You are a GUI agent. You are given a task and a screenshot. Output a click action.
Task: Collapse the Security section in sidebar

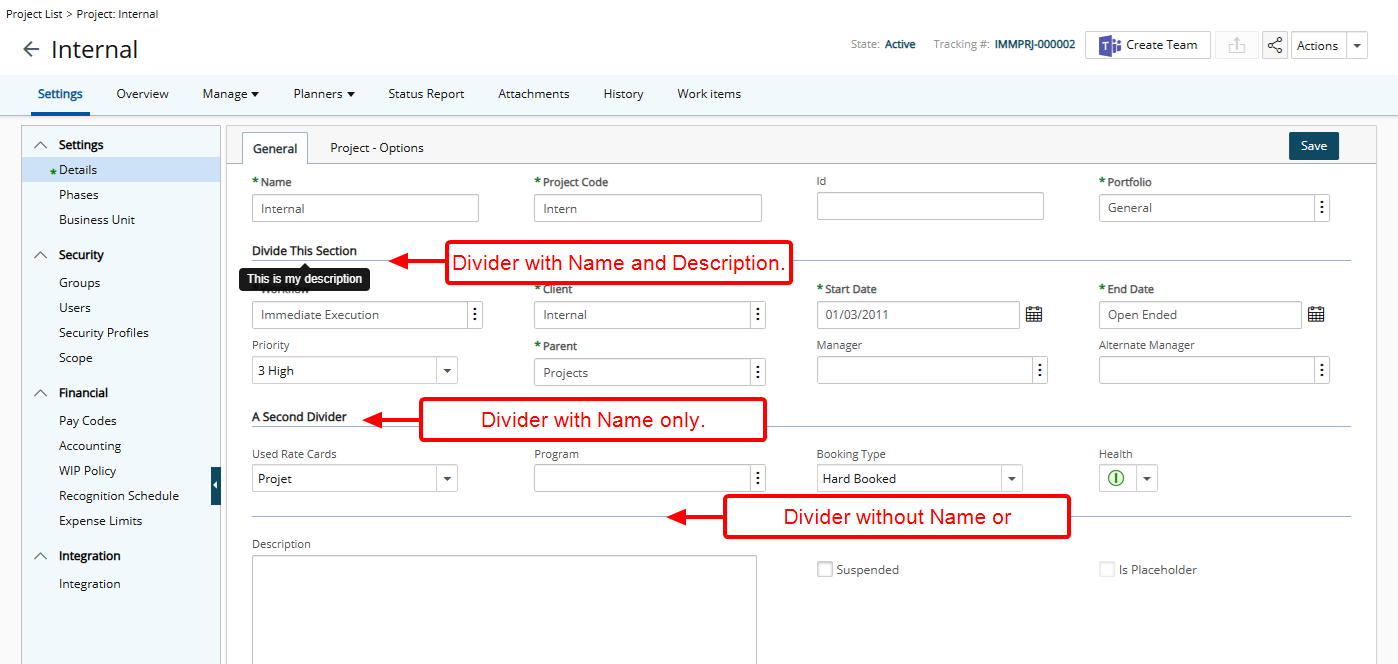point(40,255)
